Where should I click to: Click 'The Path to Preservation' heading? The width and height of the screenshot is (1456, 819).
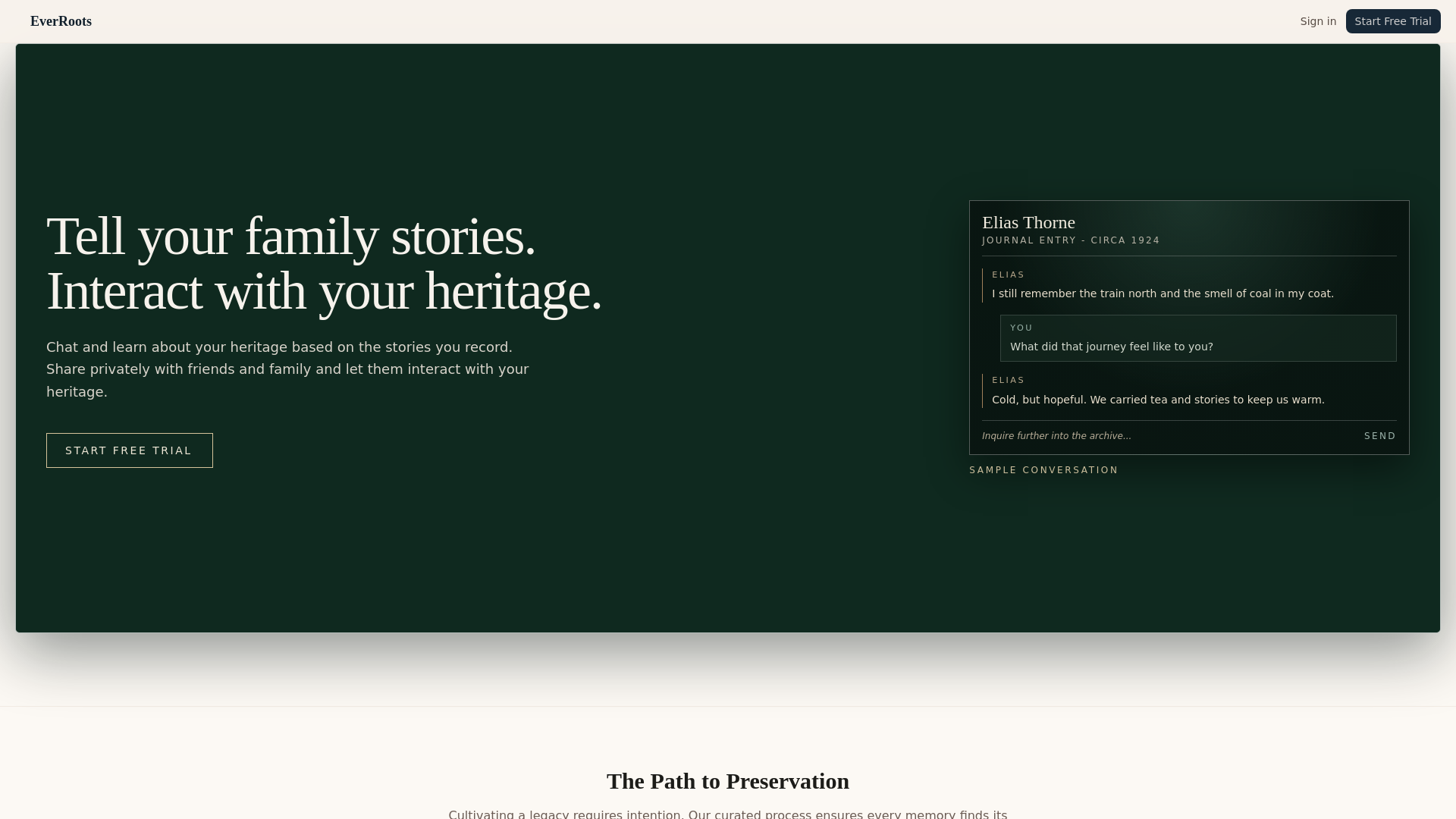coord(728,781)
